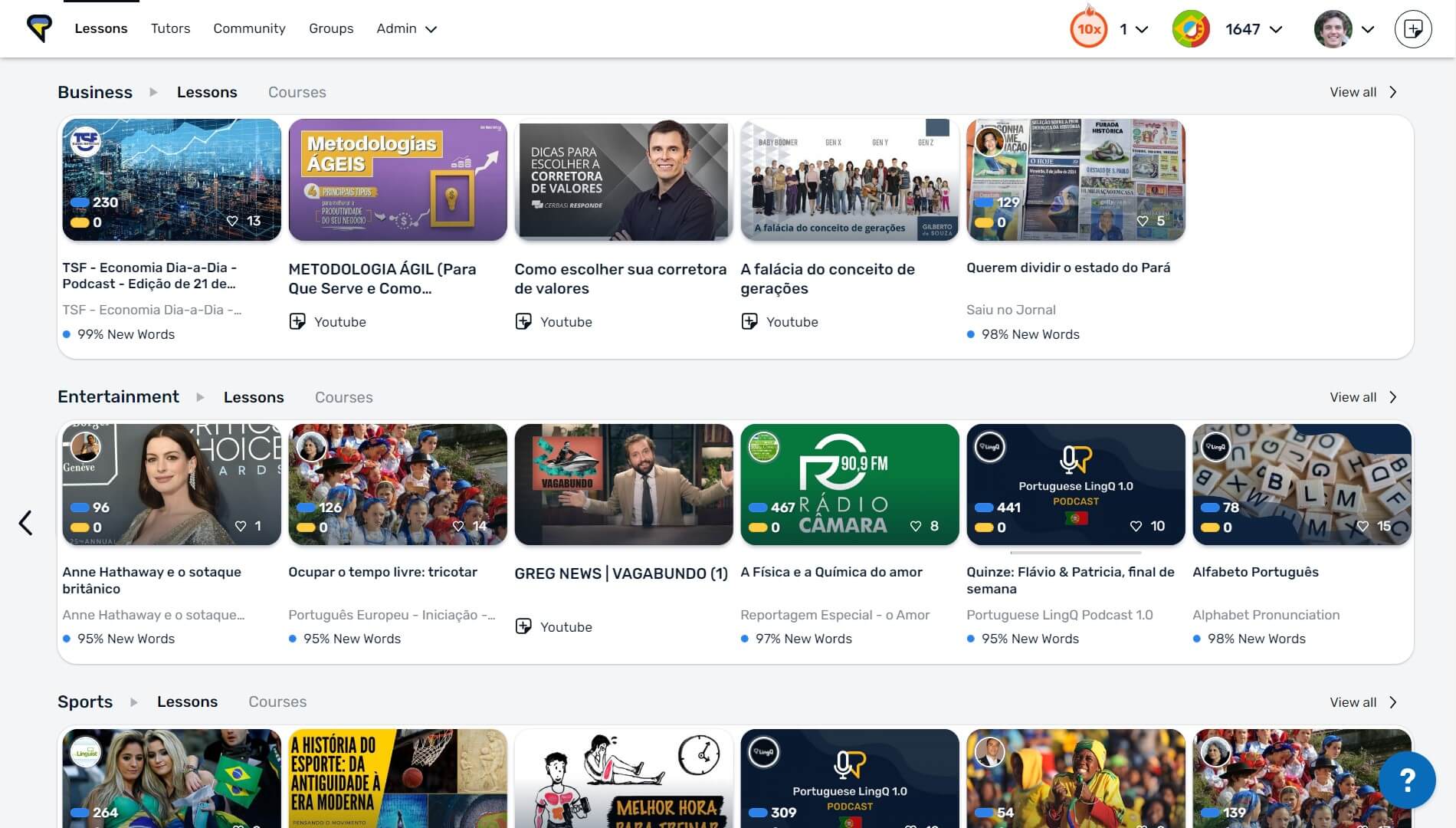Open the Entertainment category heading
1456x828 pixels.
(118, 396)
